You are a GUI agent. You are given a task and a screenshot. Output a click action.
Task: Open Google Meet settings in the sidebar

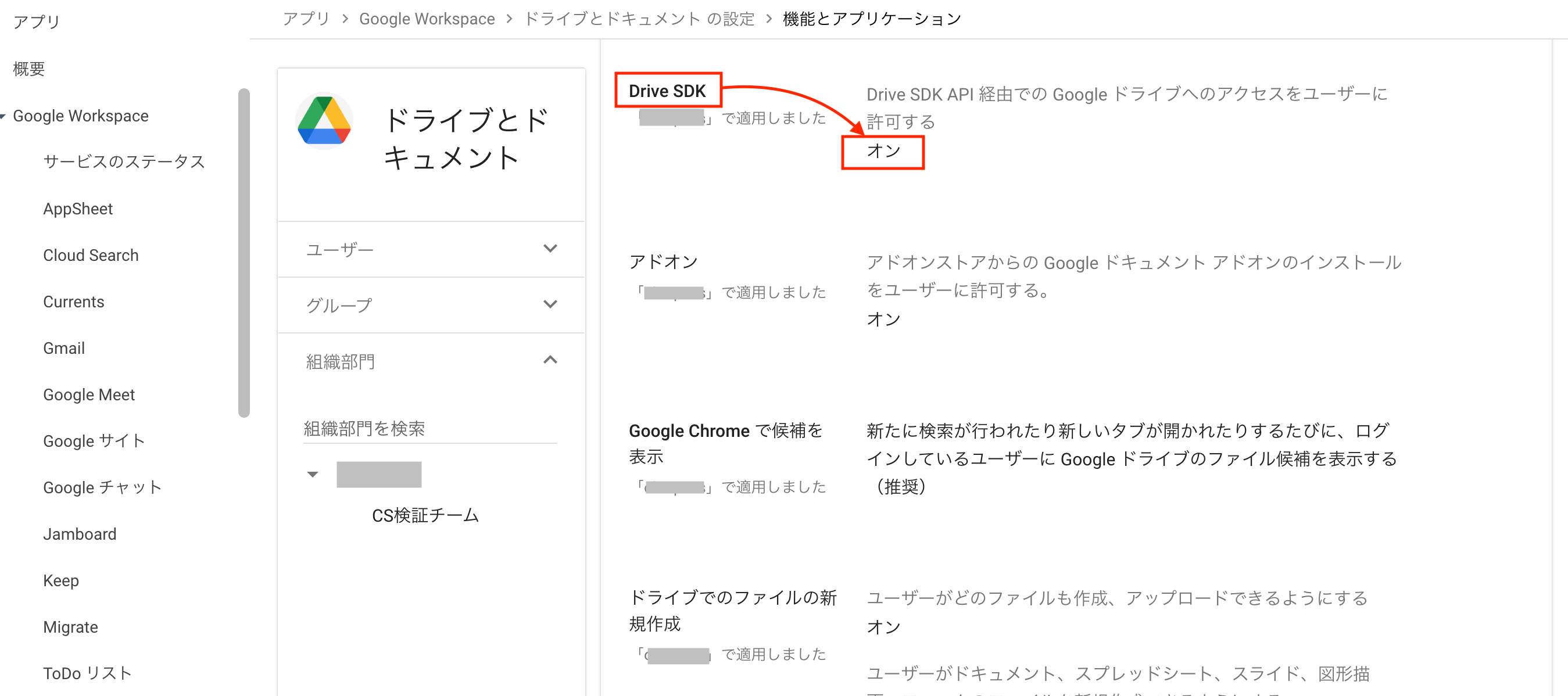(89, 394)
